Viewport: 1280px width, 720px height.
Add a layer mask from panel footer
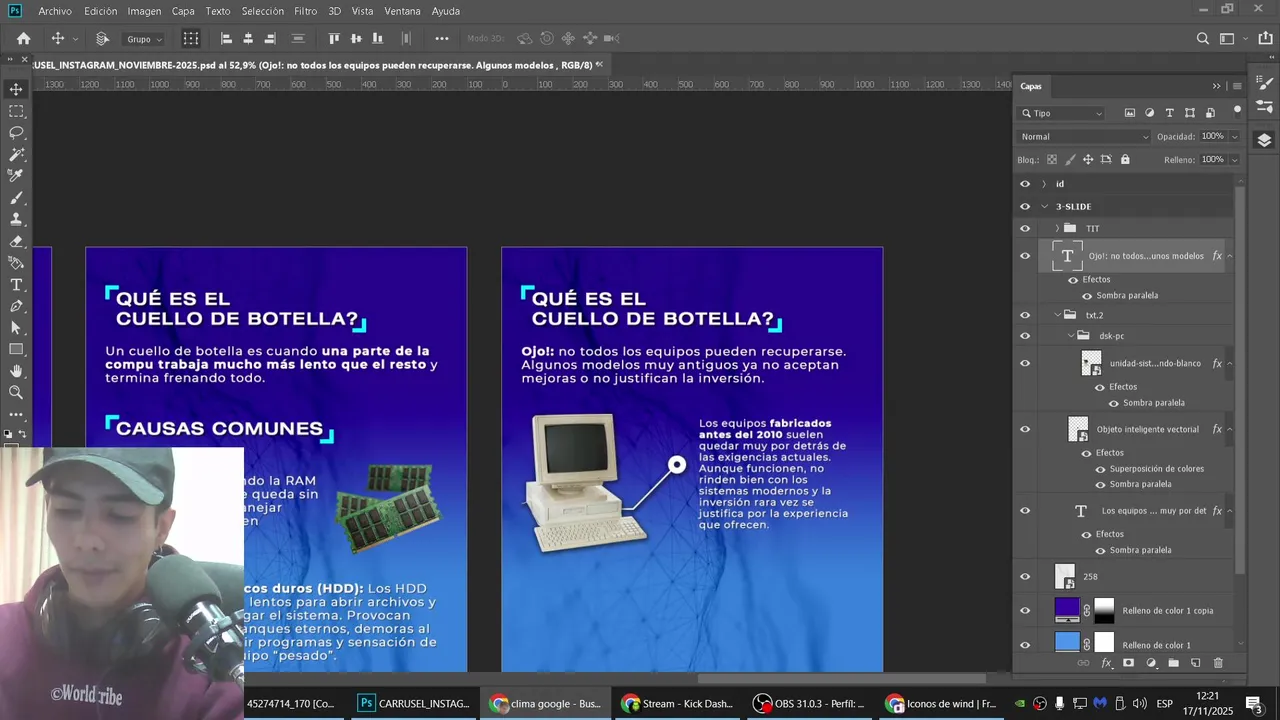coord(1128,663)
